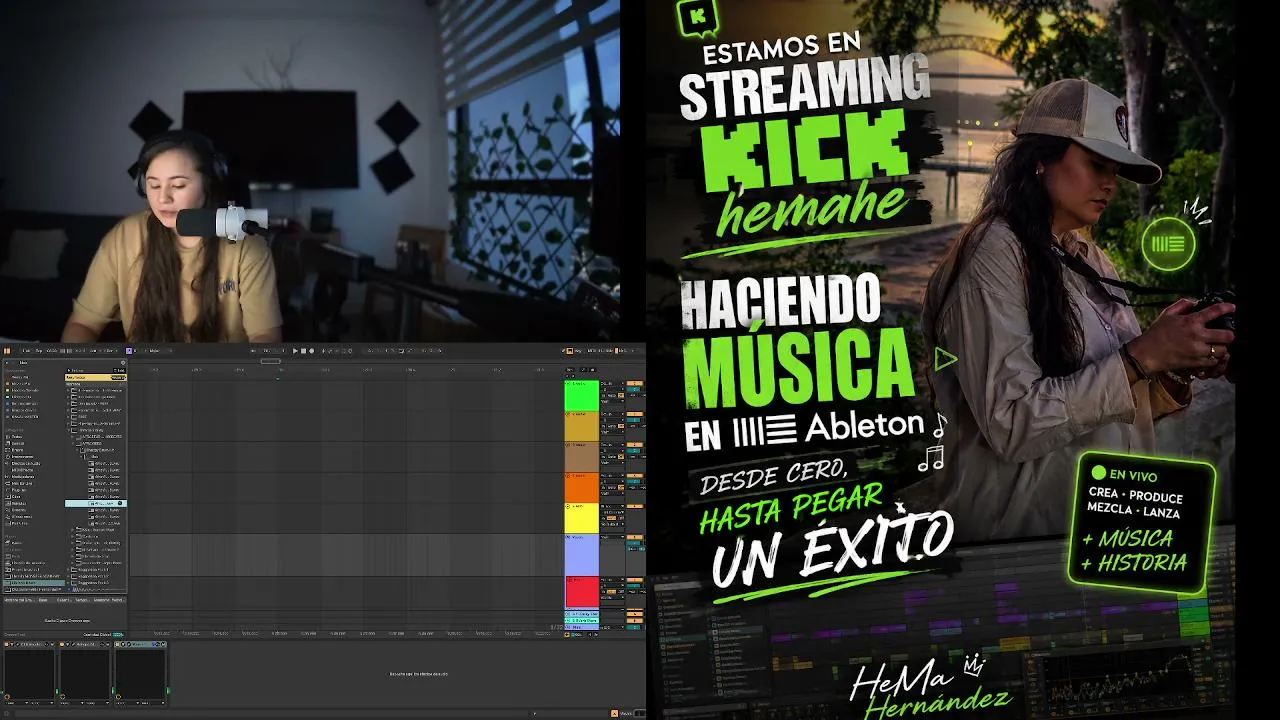Unfold the gold track with its arrow

(568, 415)
